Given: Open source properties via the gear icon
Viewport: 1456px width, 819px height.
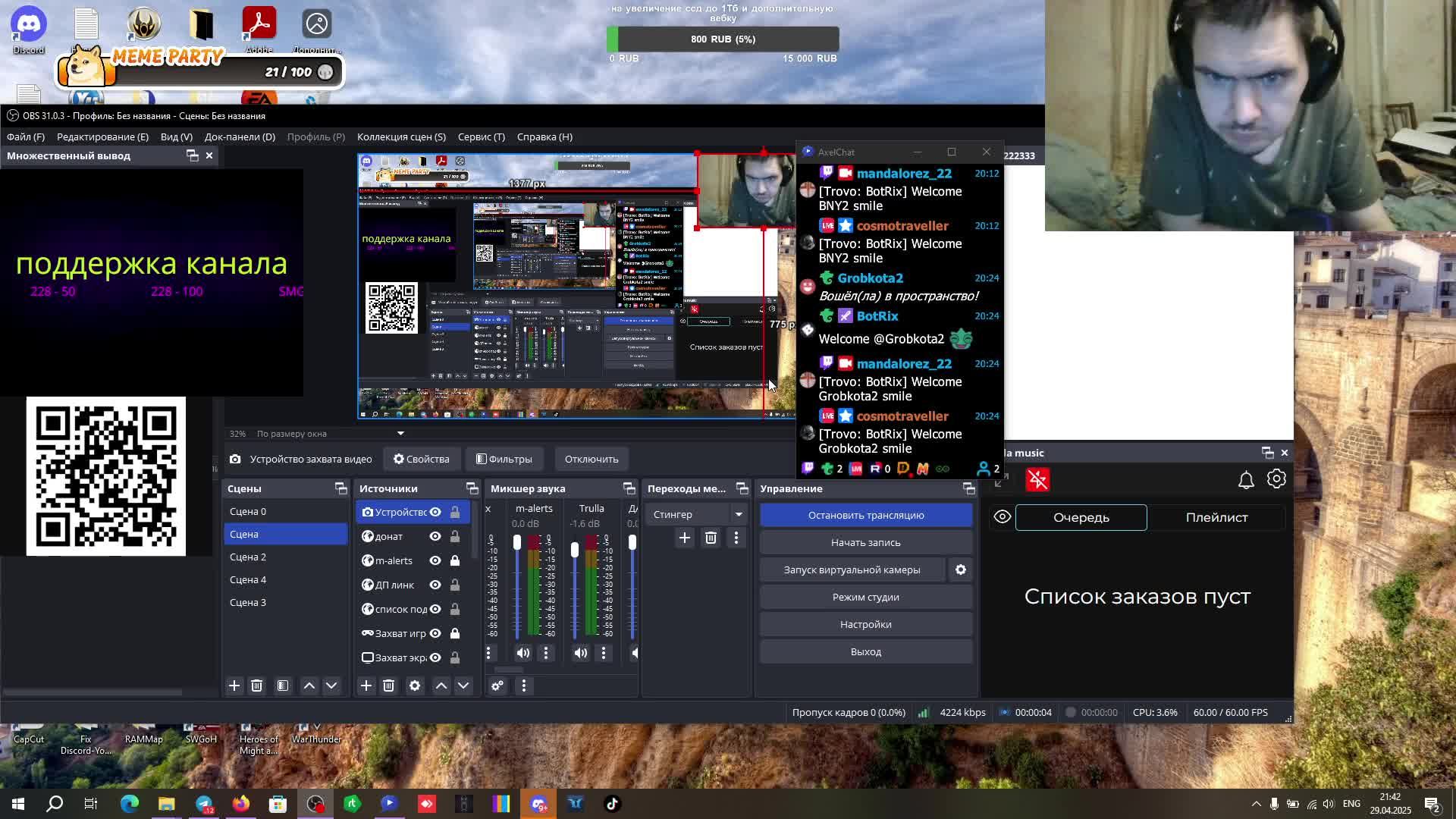Looking at the screenshot, I should click(x=415, y=686).
